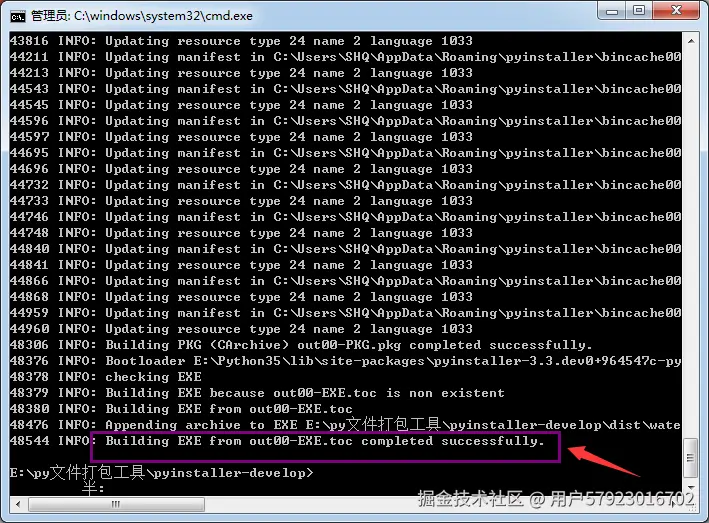Click line 44866 Updating manifest

coord(345,281)
